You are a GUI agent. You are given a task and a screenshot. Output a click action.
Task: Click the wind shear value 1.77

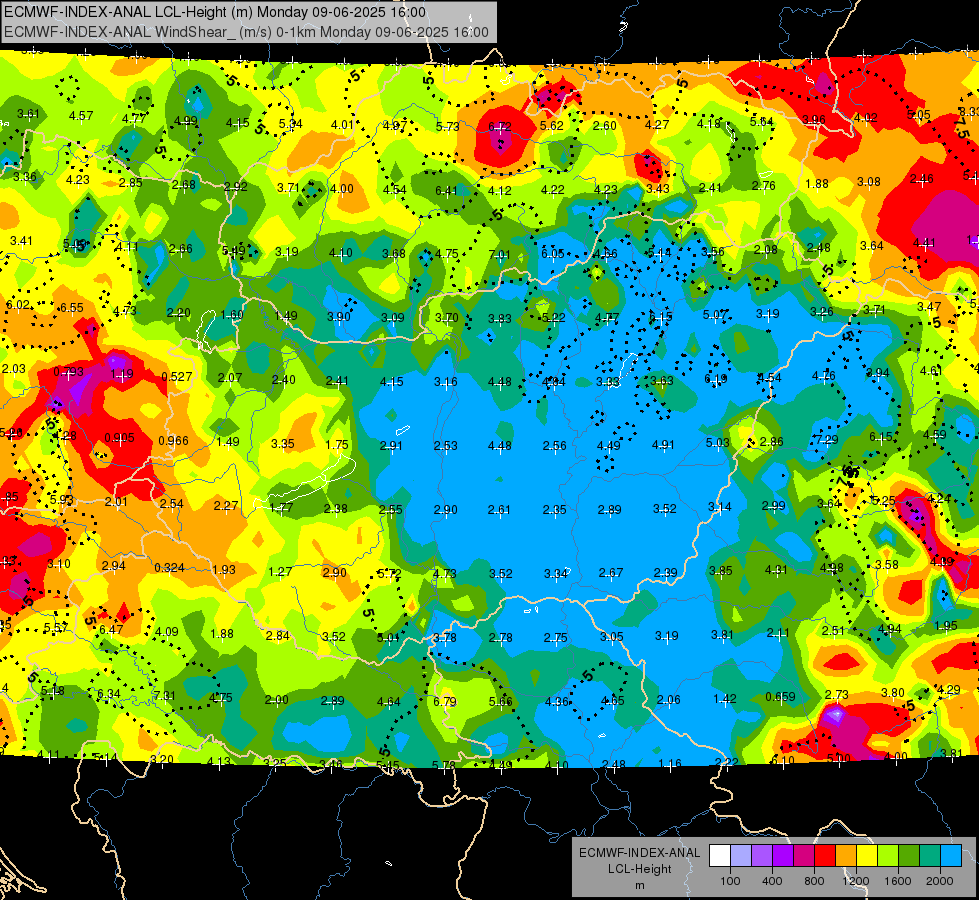282,507
